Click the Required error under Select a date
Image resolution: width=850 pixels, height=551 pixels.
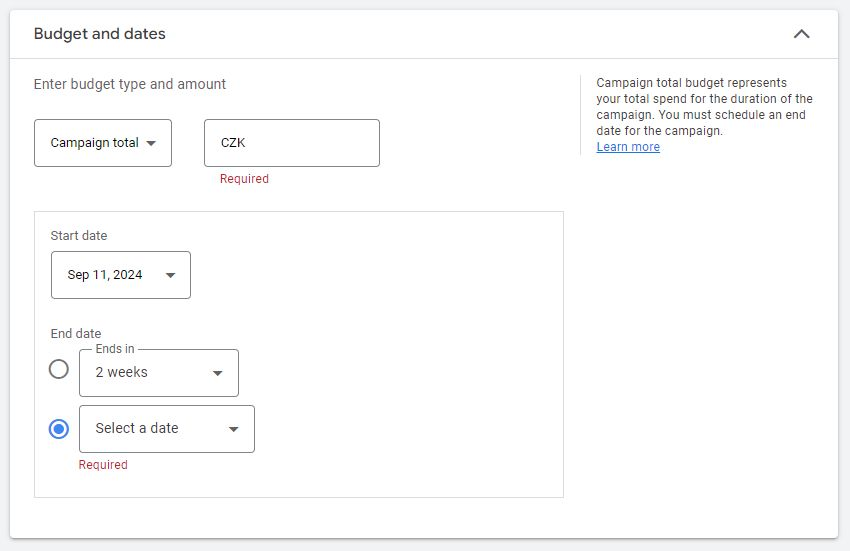pos(103,465)
